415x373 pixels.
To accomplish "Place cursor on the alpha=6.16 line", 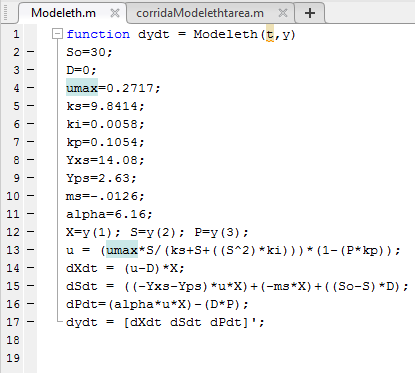I will click(x=109, y=214).
